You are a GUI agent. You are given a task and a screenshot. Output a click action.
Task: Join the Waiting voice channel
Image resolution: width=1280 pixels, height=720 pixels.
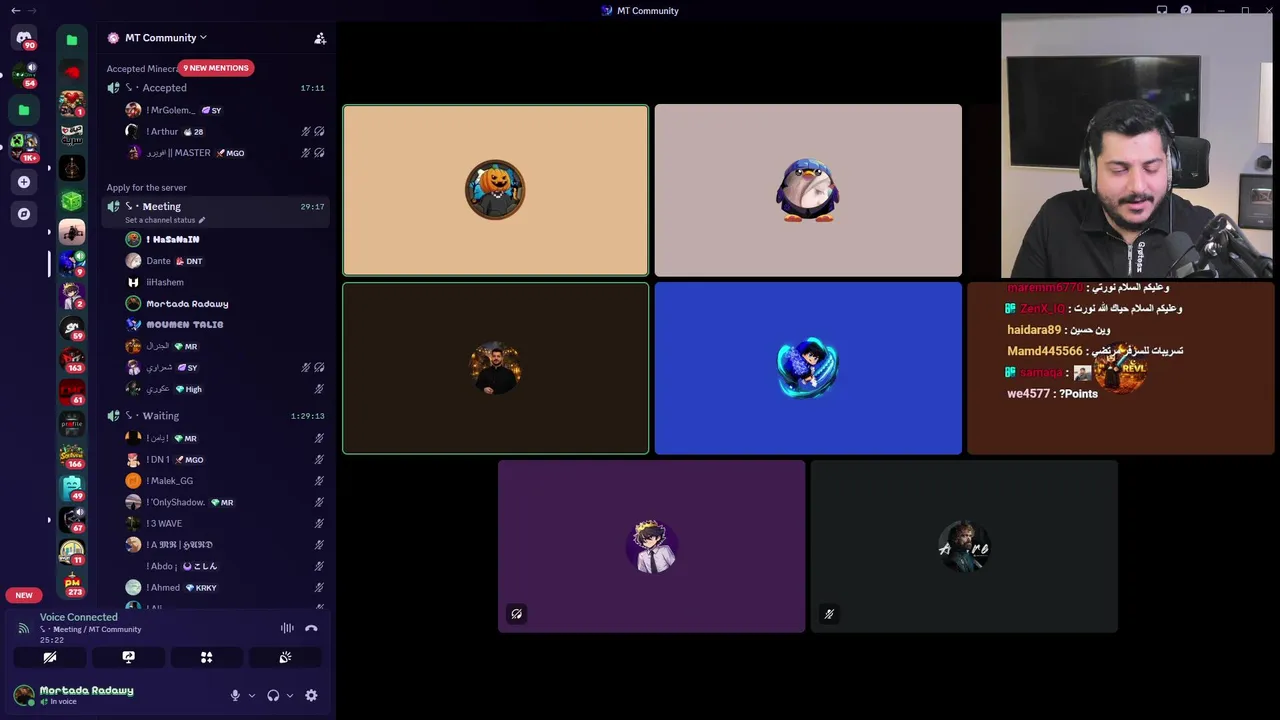point(216,416)
